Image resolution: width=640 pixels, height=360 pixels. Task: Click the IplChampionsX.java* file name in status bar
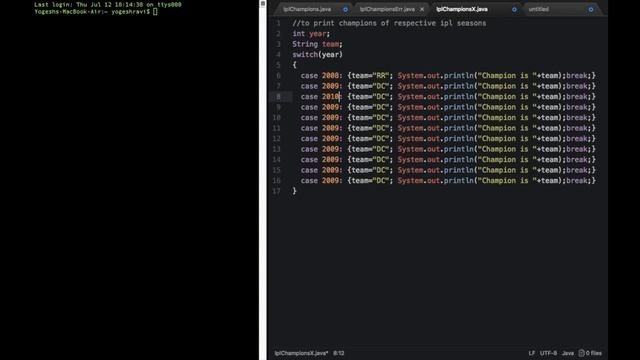[301, 353]
